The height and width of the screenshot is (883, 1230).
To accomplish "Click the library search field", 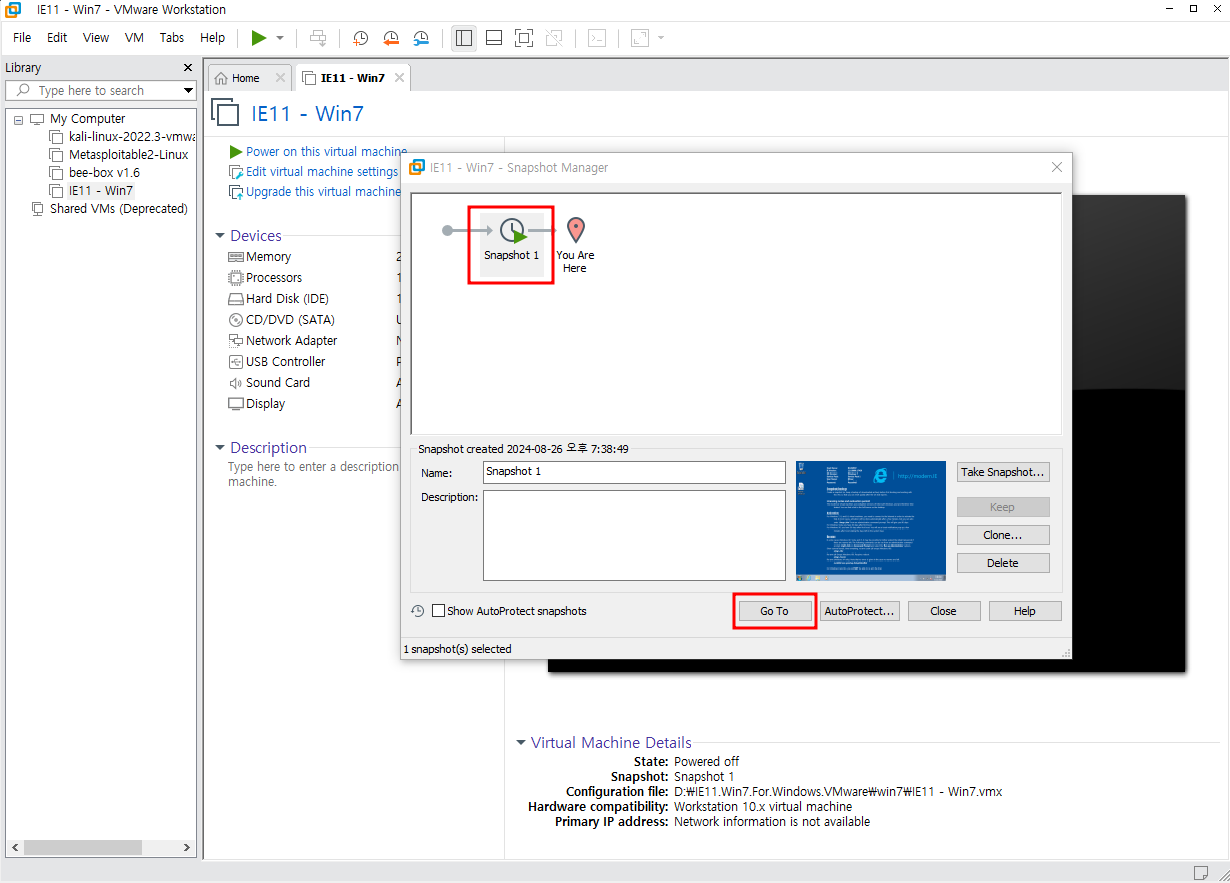I will coord(100,90).
